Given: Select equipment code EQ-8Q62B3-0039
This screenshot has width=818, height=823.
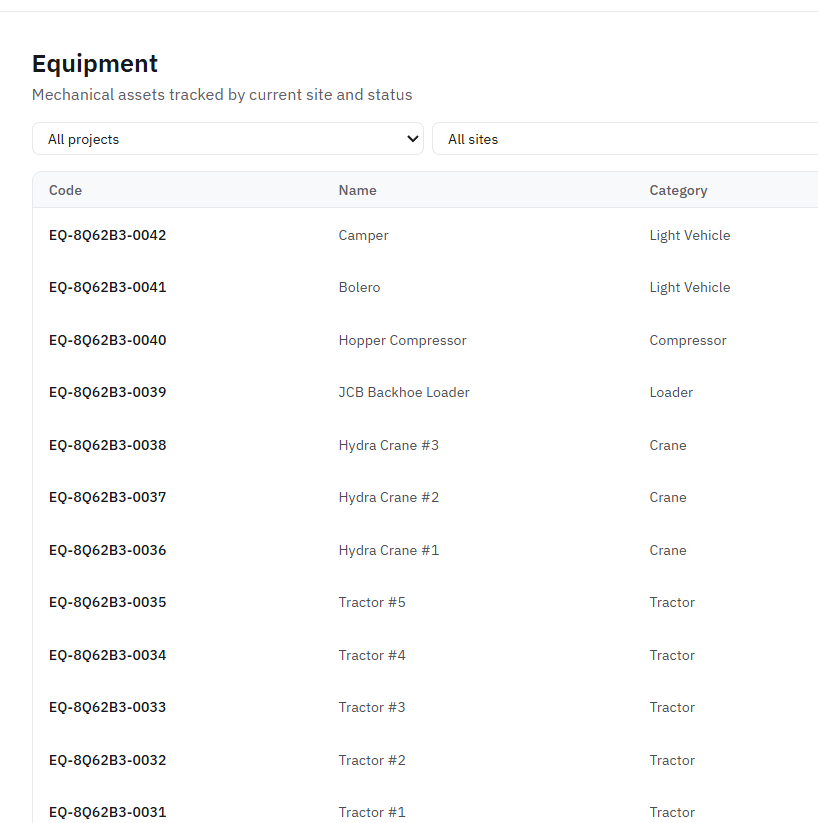Looking at the screenshot, I should [x=107, y=392].
